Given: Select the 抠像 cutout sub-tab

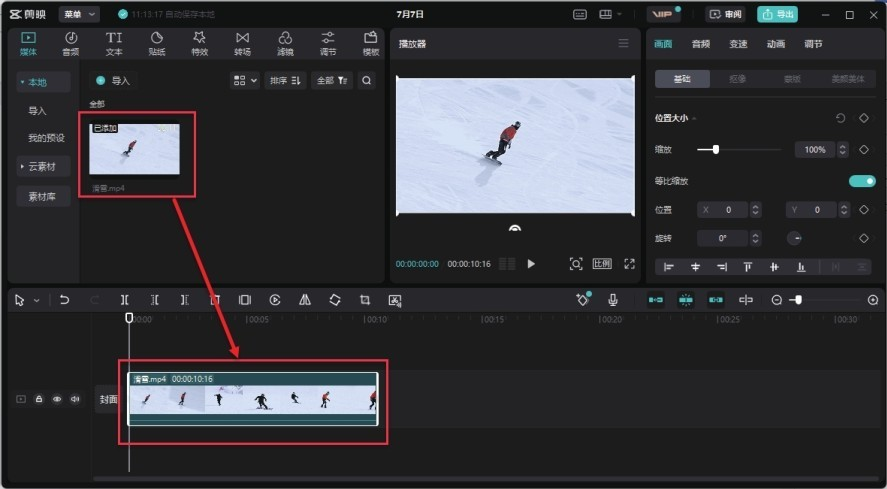Looking at the screenshot, I should coord(737,79).
